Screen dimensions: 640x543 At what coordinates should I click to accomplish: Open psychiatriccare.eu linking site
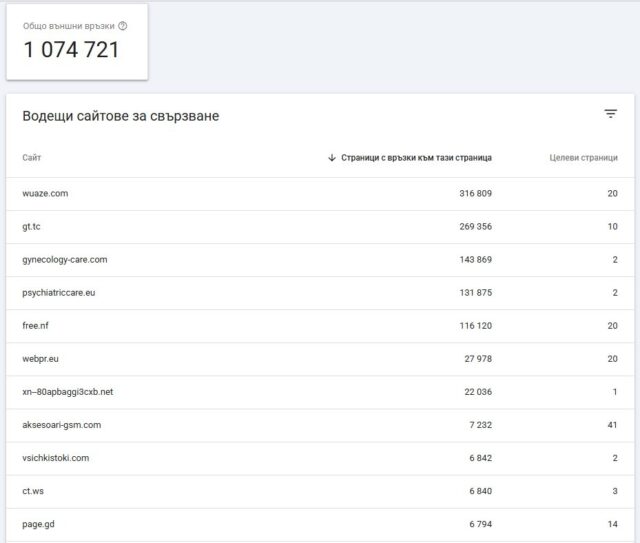(320, 293)
